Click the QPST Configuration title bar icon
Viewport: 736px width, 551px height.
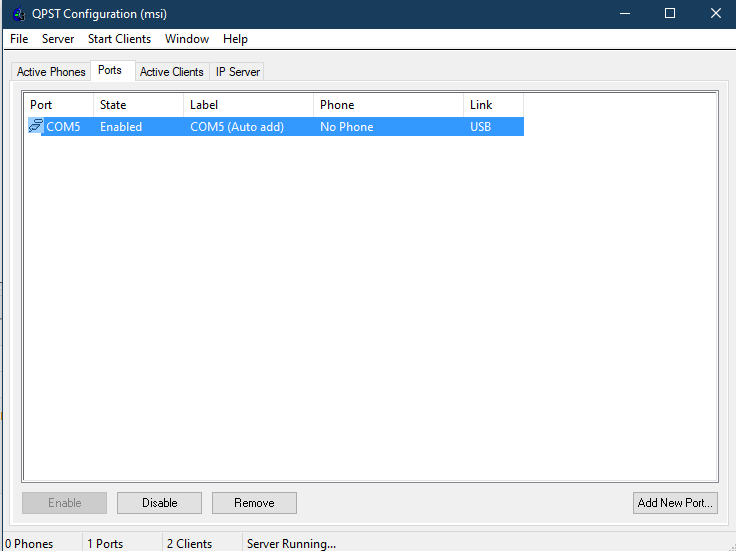19,14
